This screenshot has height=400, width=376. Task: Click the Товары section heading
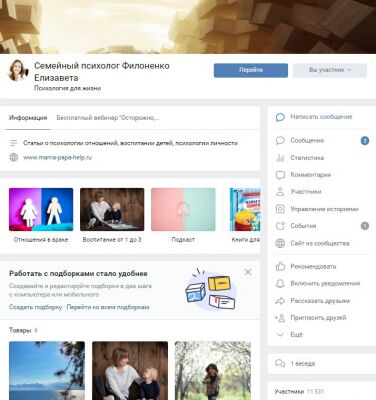[20, 330]
